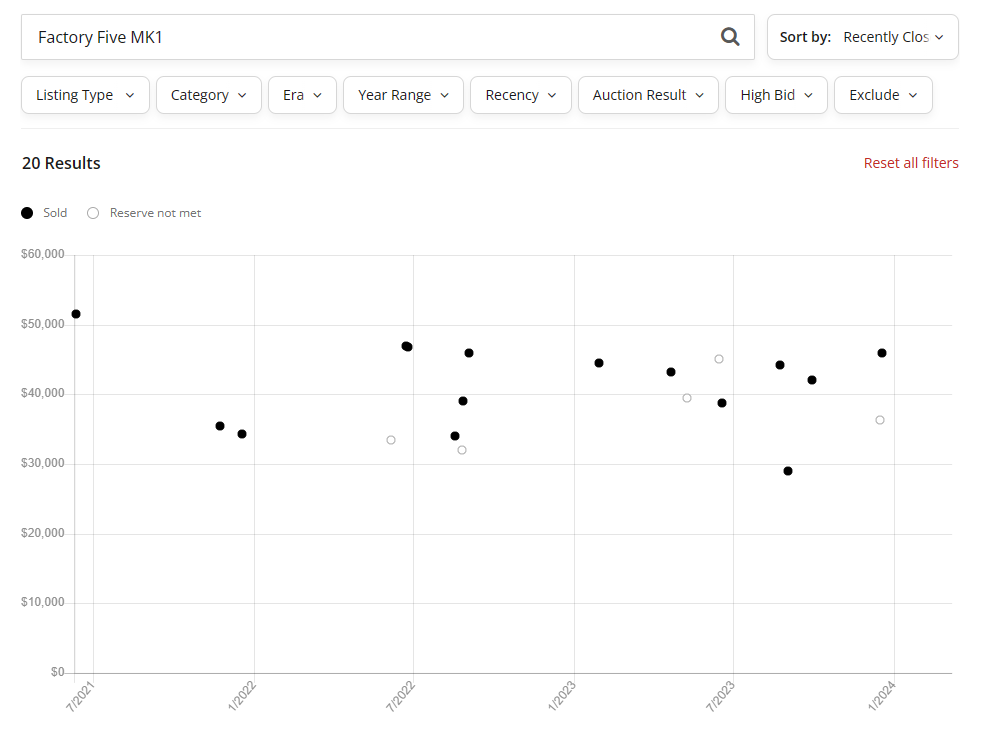This screenshot has width=989, height=742.
Task: Toggle the Sold legend marker
Action: pyautogui.click(x=27, y=213)
